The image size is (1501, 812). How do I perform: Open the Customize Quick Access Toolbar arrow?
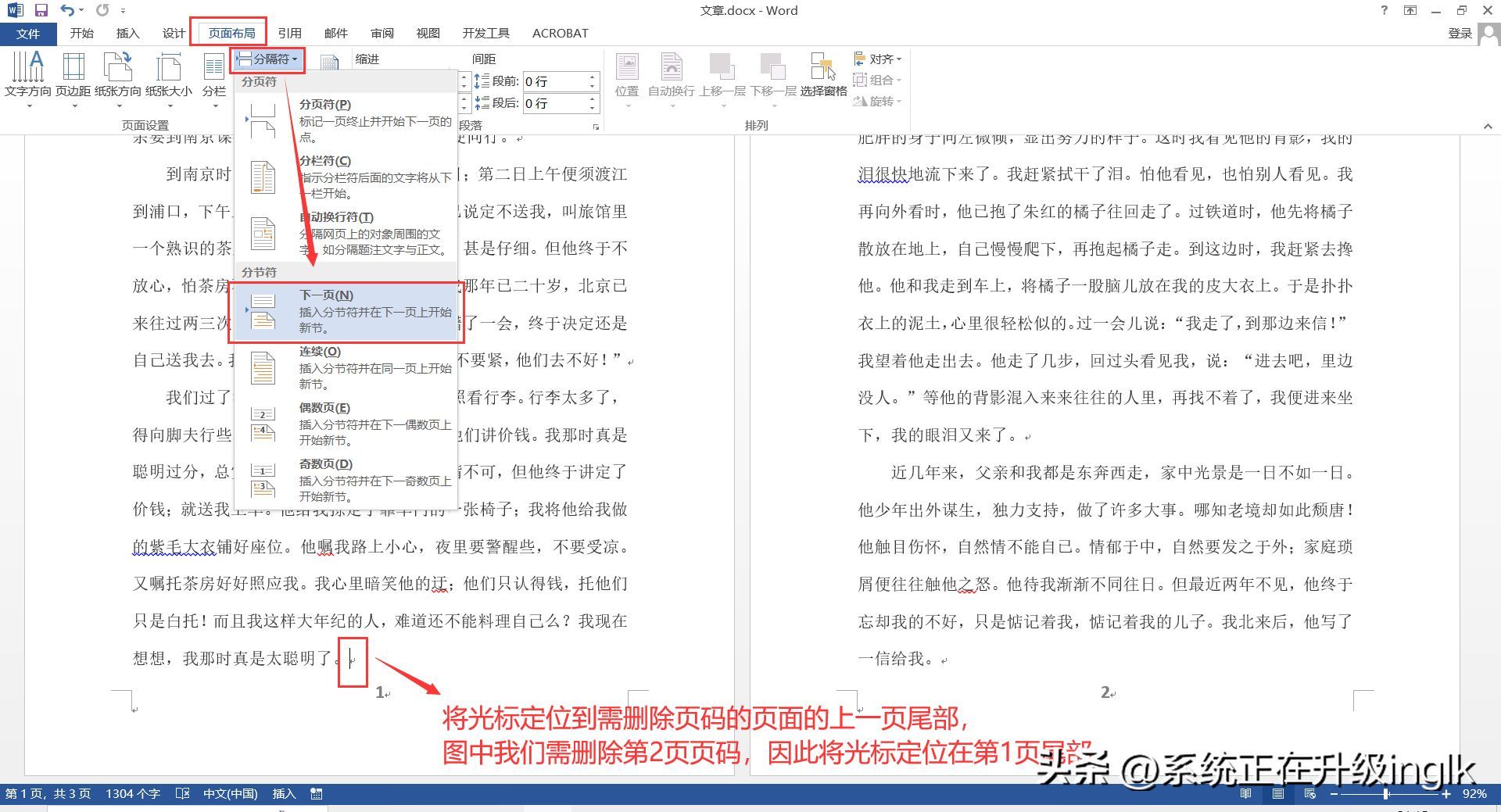(124, 11)
